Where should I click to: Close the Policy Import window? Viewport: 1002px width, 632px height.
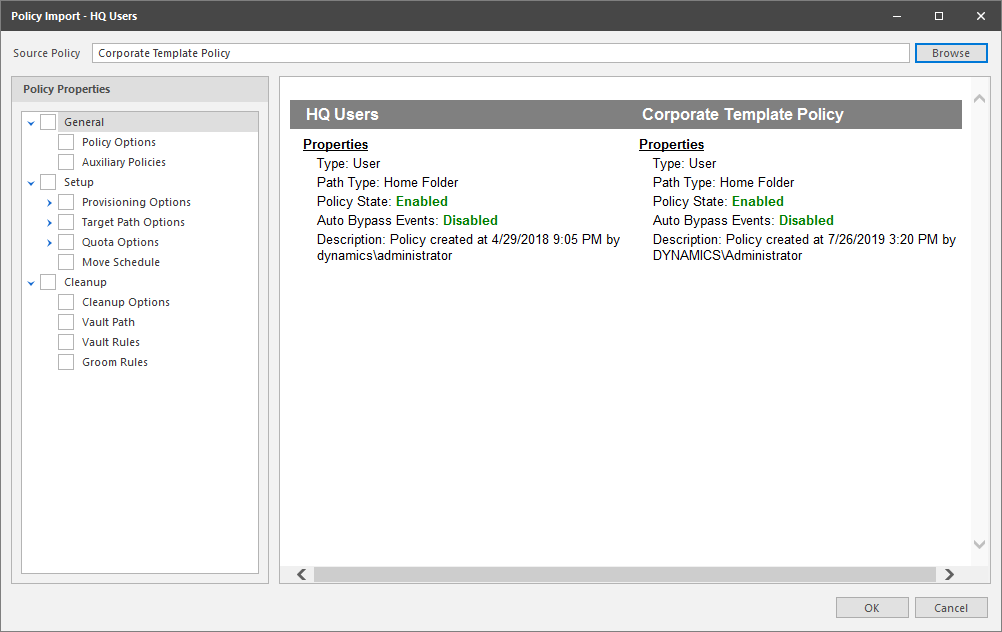tap(981, 16)
